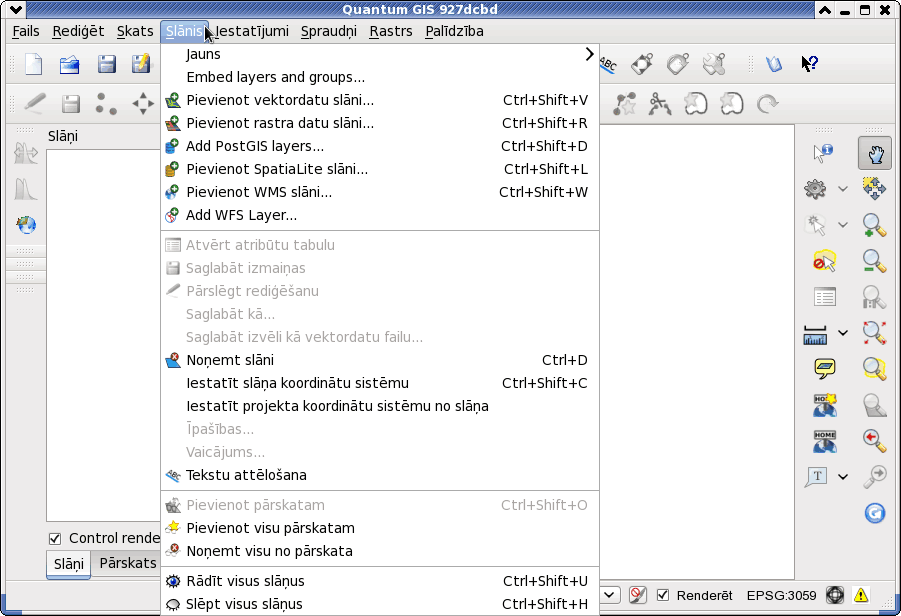The height and width of the screenshot is (616, 901).
Task: Select the Pan map hand tool
Action: point(875,153)
